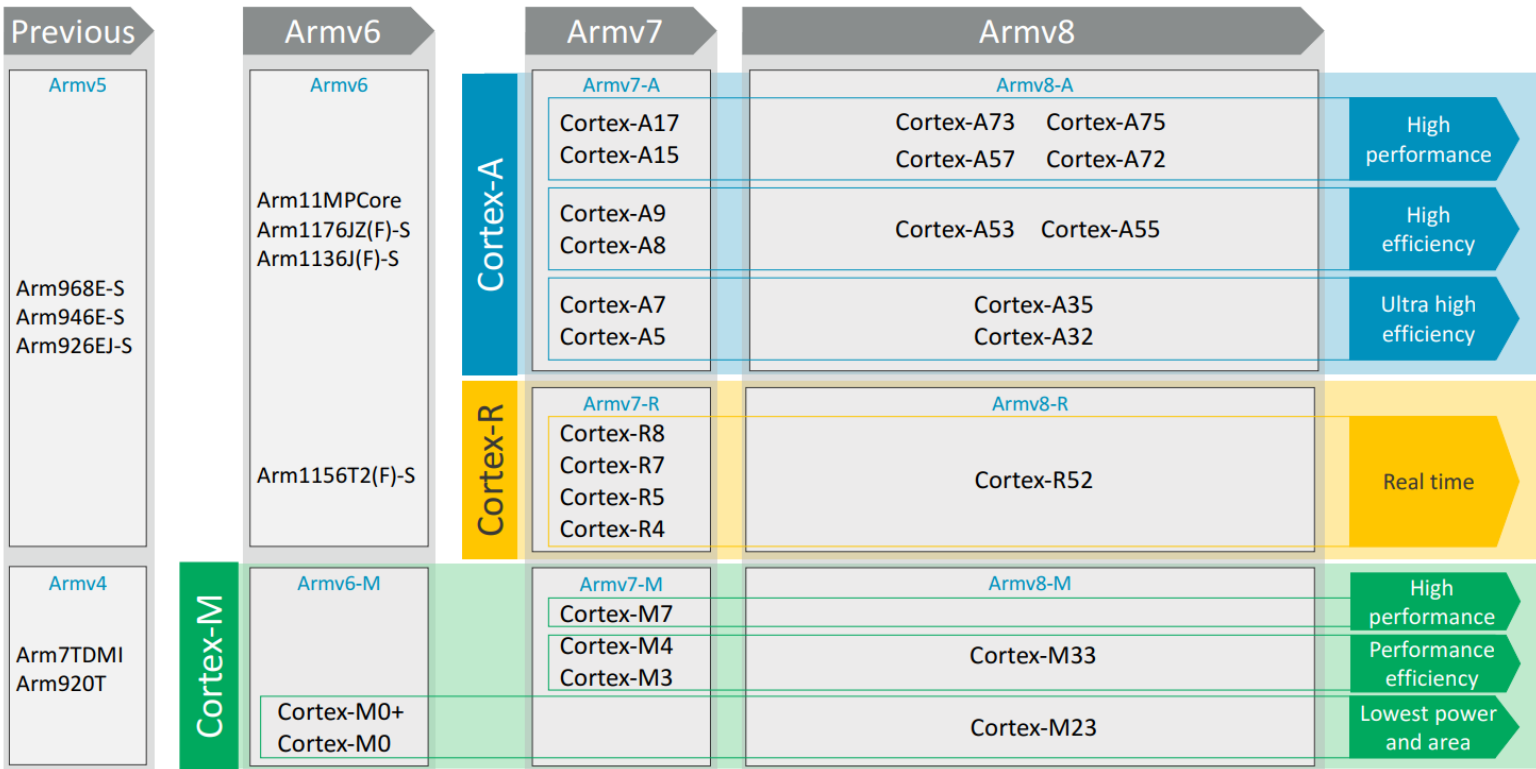
Task: Click the blue "Armv5" label
Action: click(78, 85)
